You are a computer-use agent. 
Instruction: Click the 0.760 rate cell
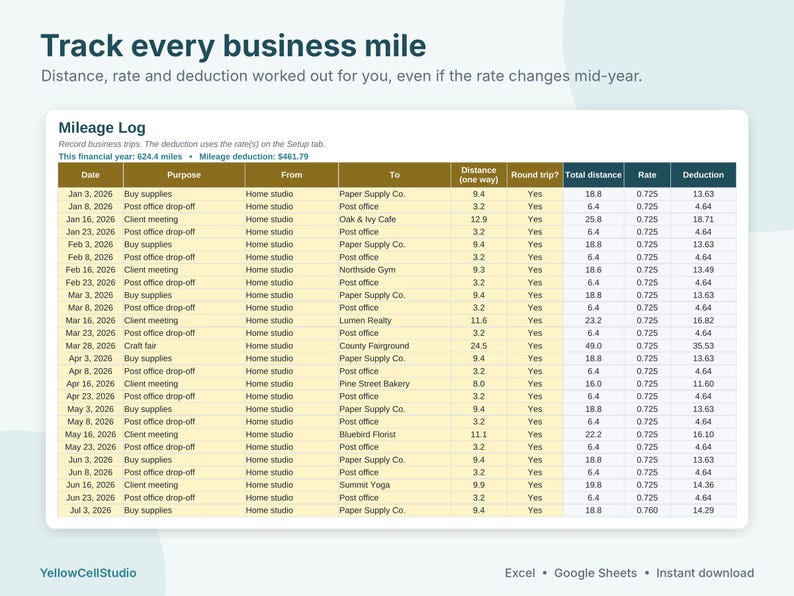click(647, 510)
